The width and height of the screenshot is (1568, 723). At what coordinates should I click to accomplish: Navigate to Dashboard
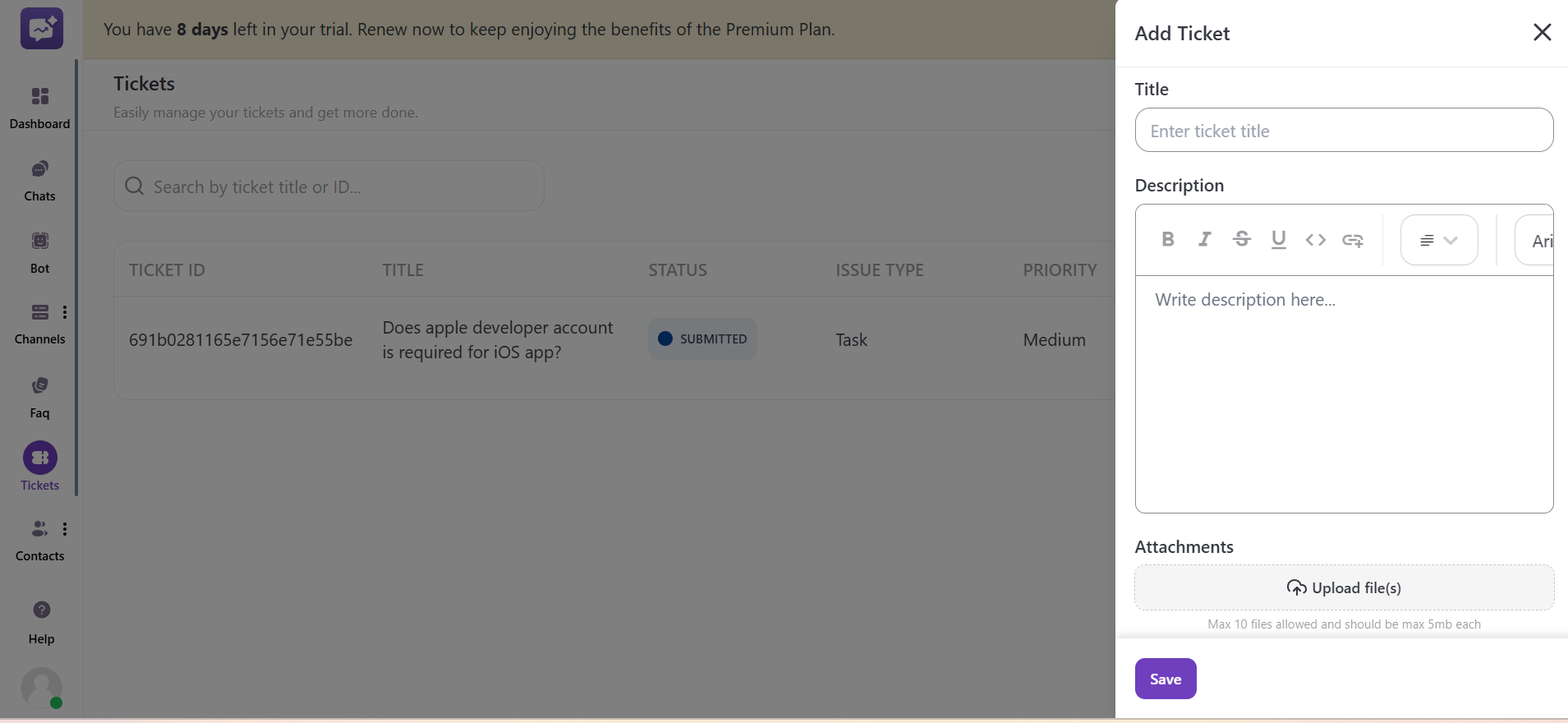[x=39, y=108]
